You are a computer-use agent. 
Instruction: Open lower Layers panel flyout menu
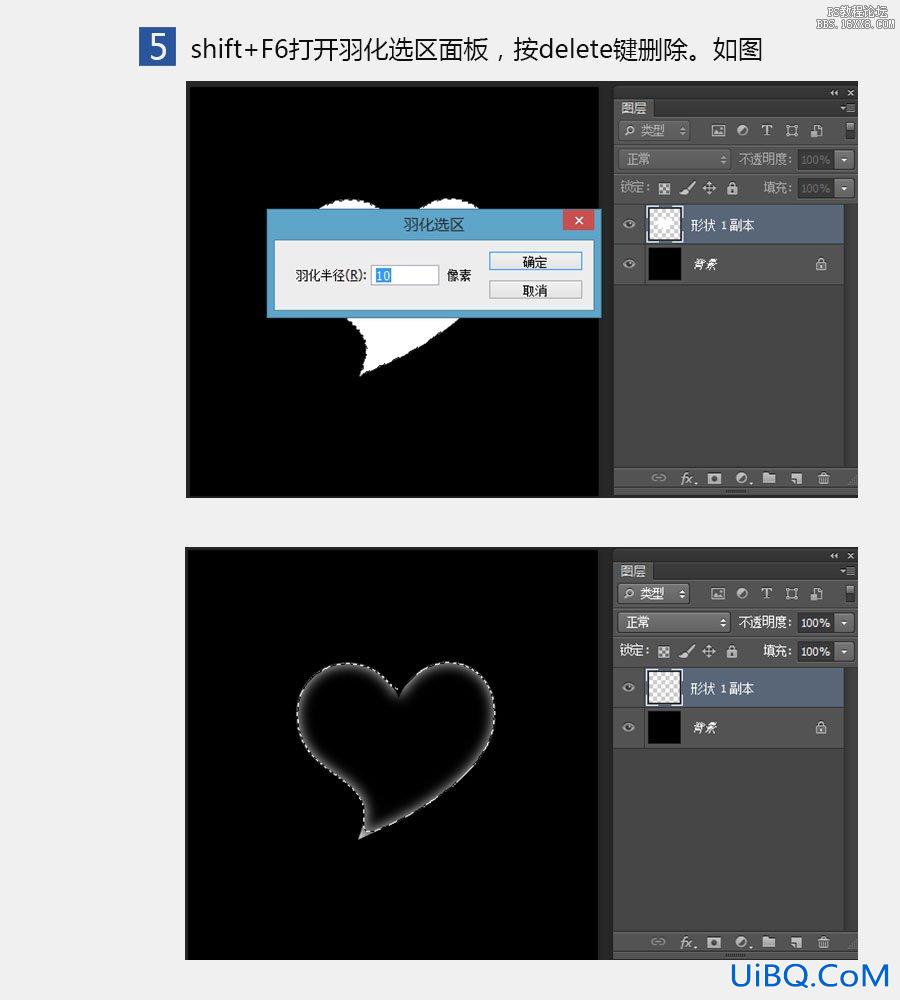pos(847,571)
